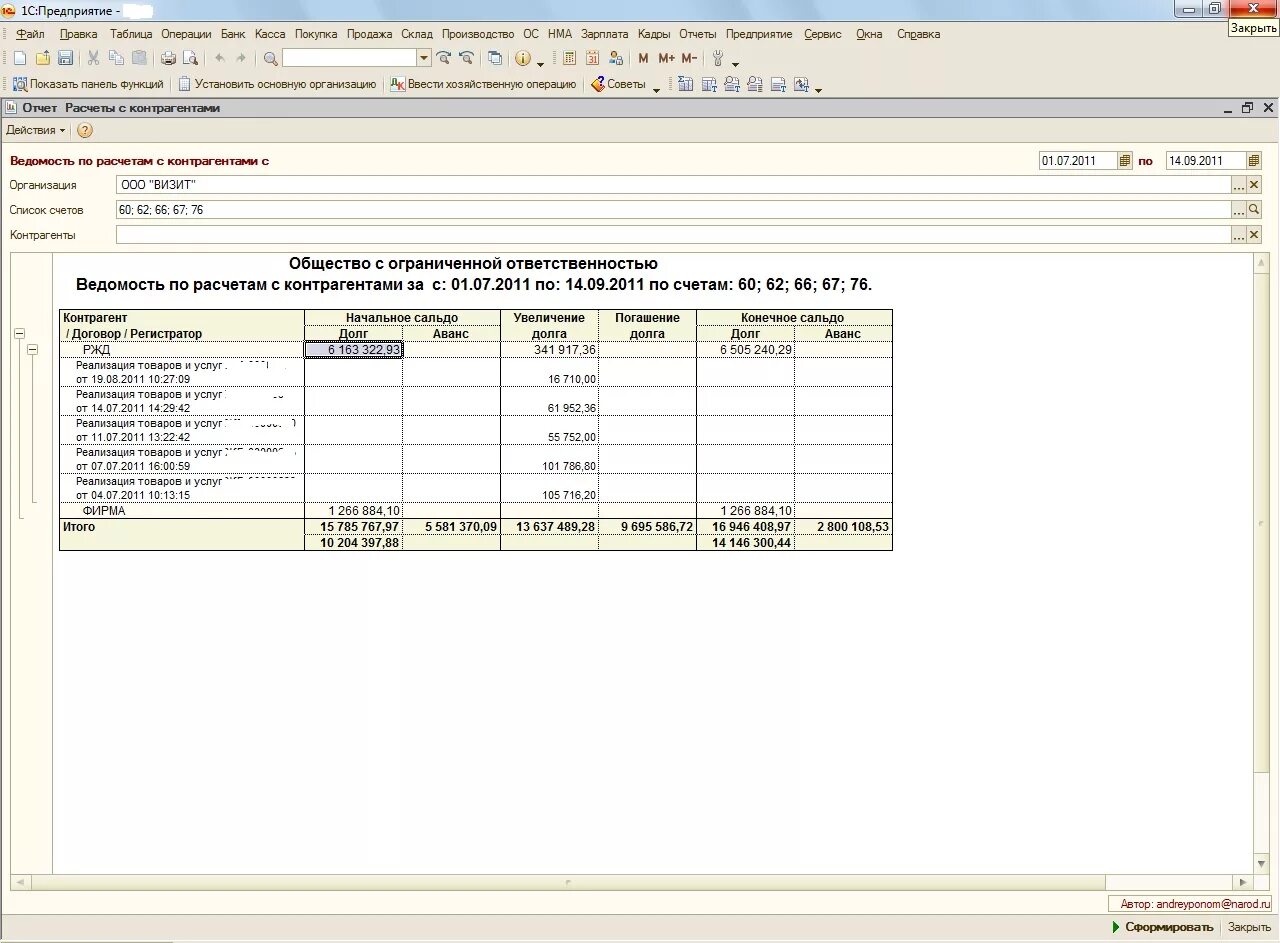Save using the floppy disk icon

pyautogui.click(x=65, y=58)
